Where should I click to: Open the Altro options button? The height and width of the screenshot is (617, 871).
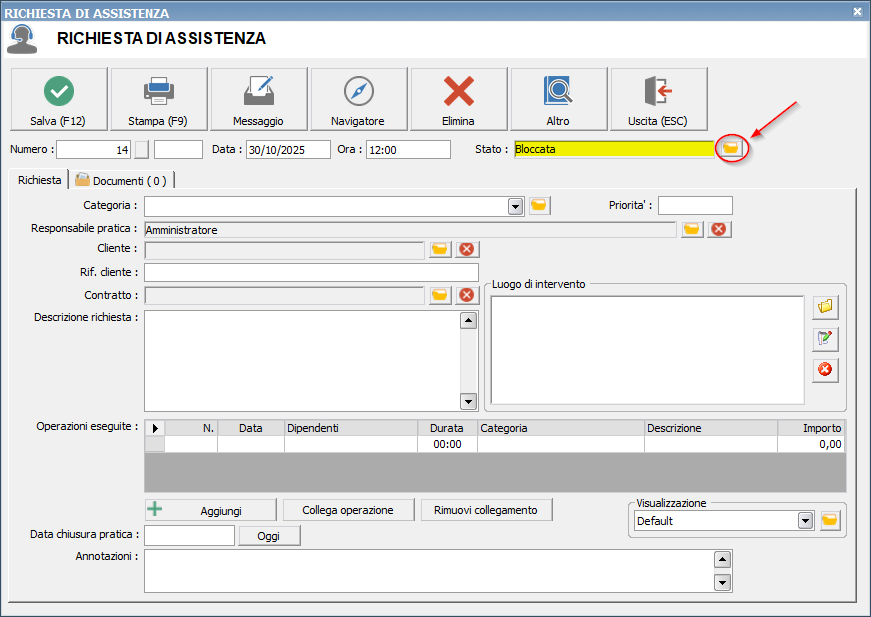tap(559, 99)
